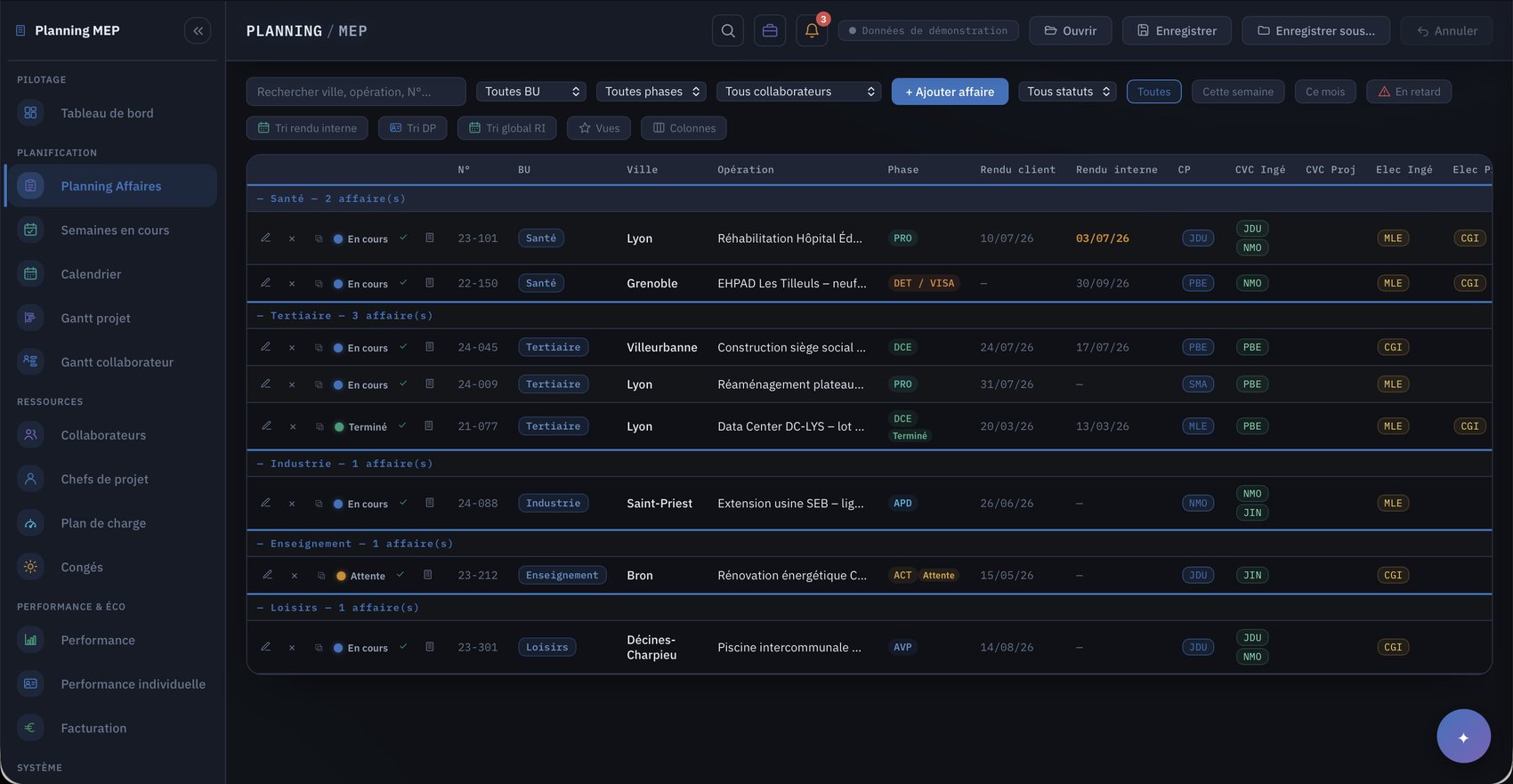Viewport: 1513px width, 784px height.
Task: Expand the Tous collaborateurs dropdown
Action: pos(799,92)
